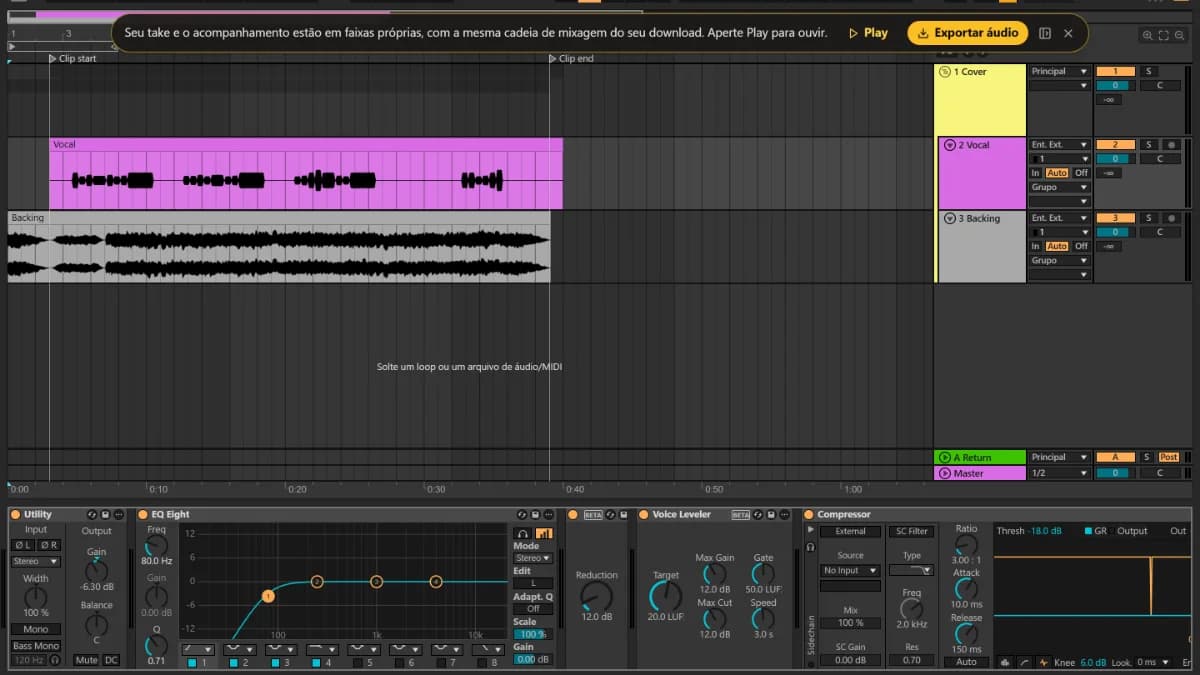This screenshot has height=675, width=1200.
Task: Collapse the Compressor sidechain triangle
Action: point(810,530)
